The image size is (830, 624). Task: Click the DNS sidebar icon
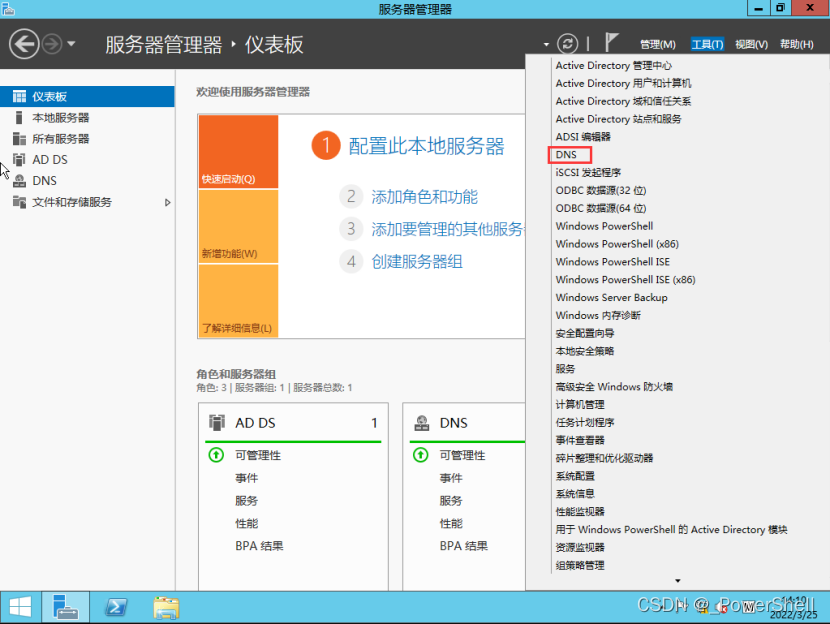19,181
